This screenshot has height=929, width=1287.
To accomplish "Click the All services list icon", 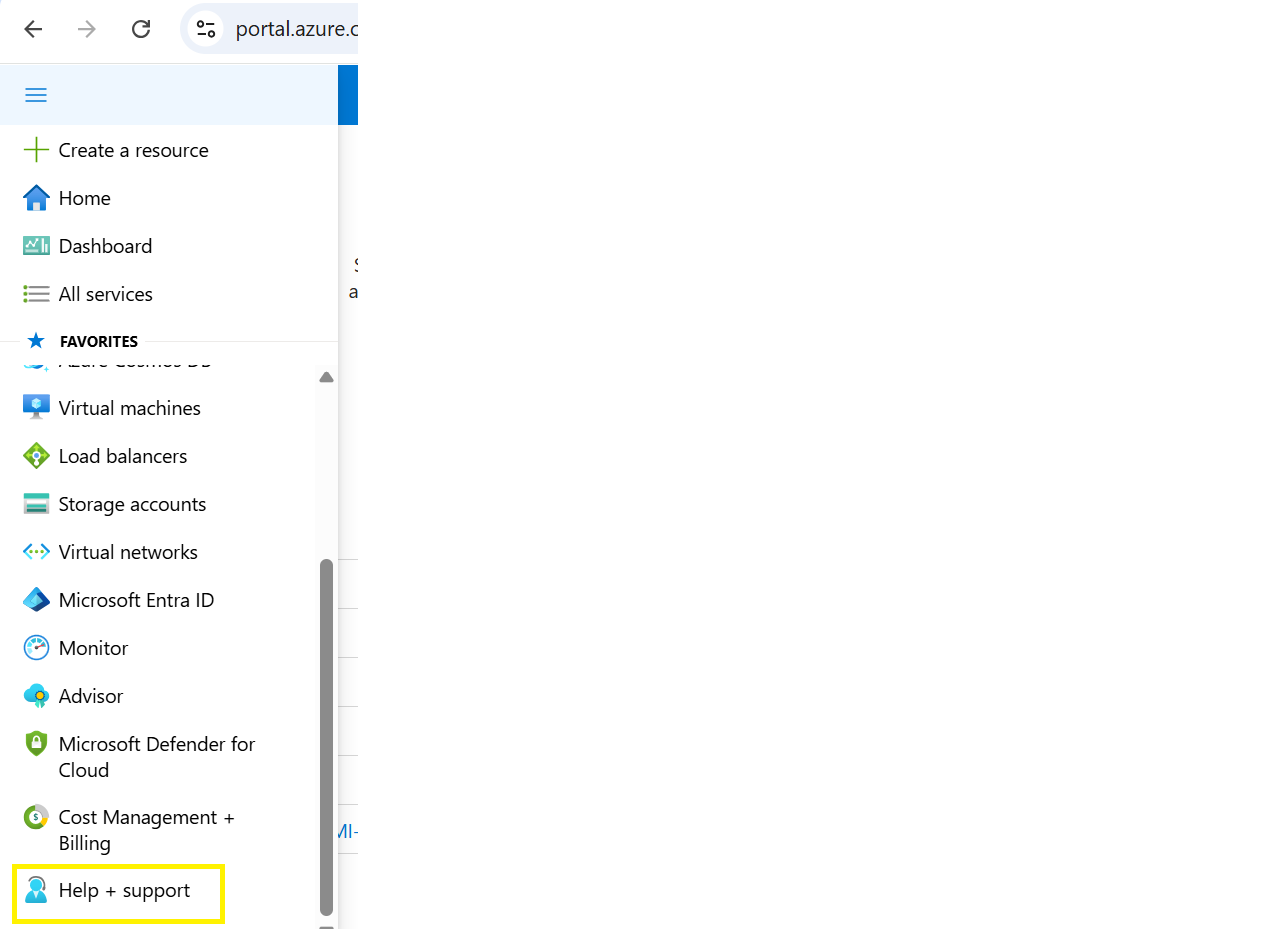I will [36, 294].
